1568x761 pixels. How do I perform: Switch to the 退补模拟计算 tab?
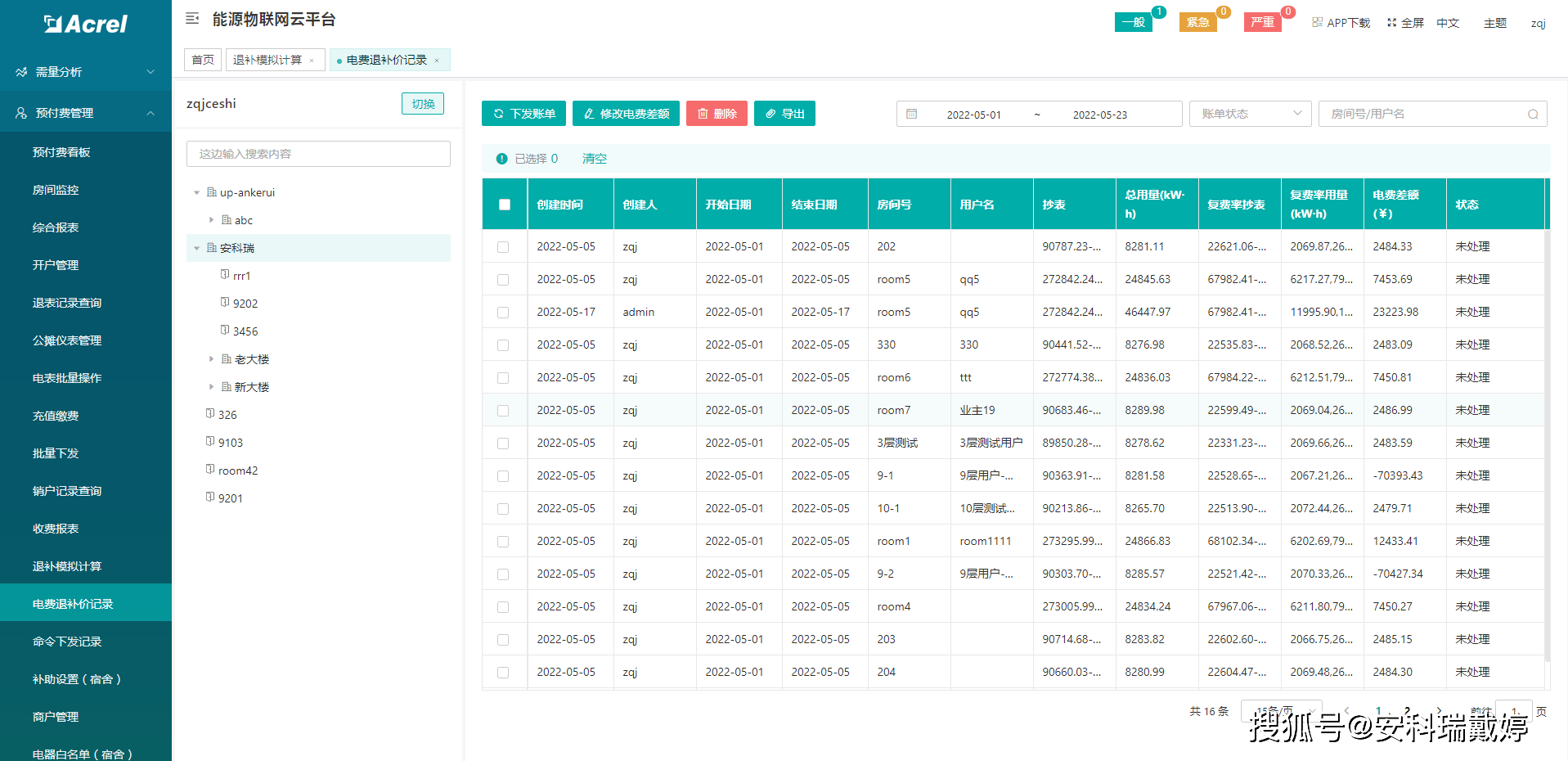[x=267, y=60]
